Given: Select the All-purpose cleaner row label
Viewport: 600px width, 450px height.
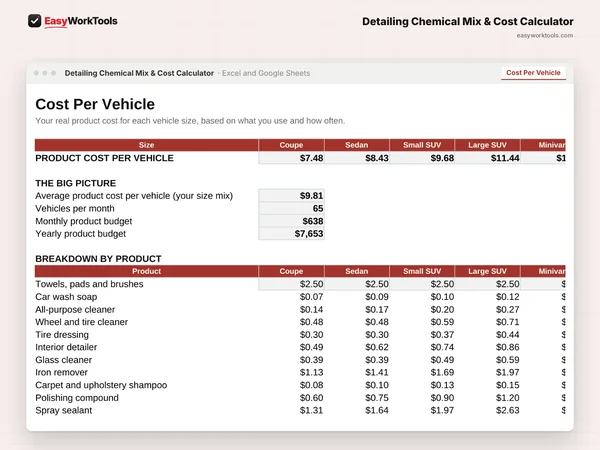Looking at the screenshot, I should tap(75, 309).
